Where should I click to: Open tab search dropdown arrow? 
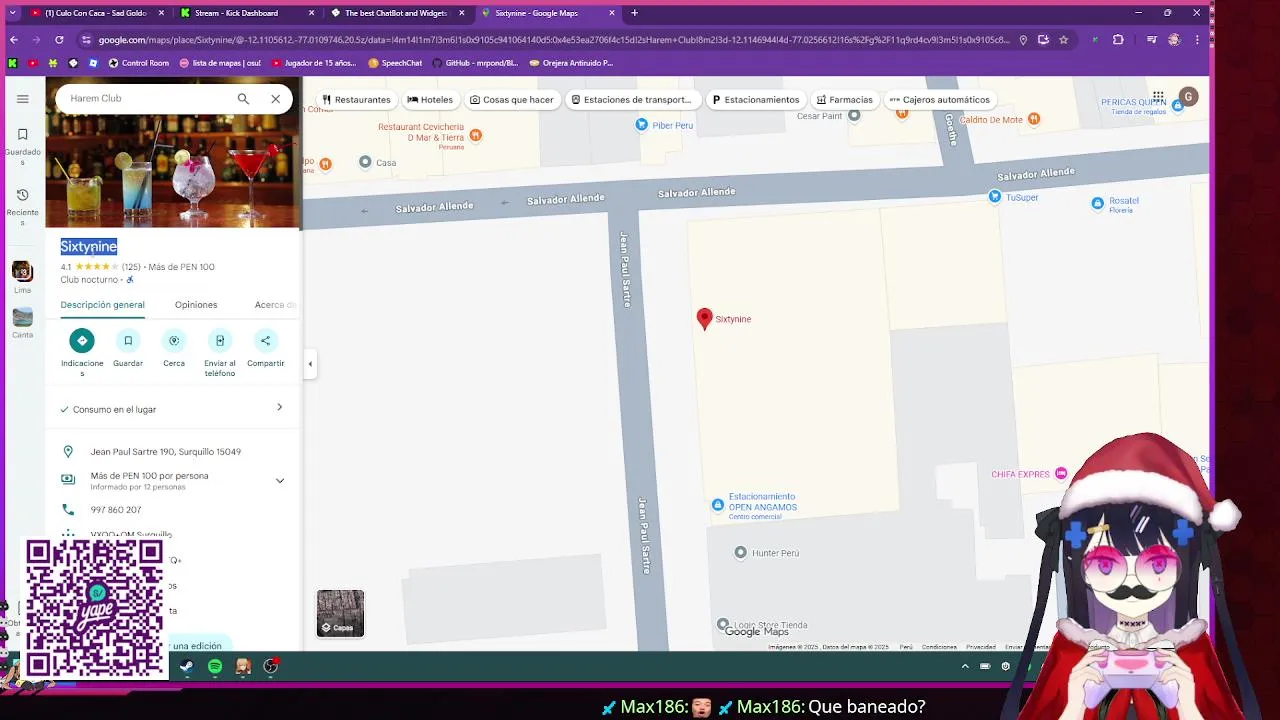tap(12, 13)
